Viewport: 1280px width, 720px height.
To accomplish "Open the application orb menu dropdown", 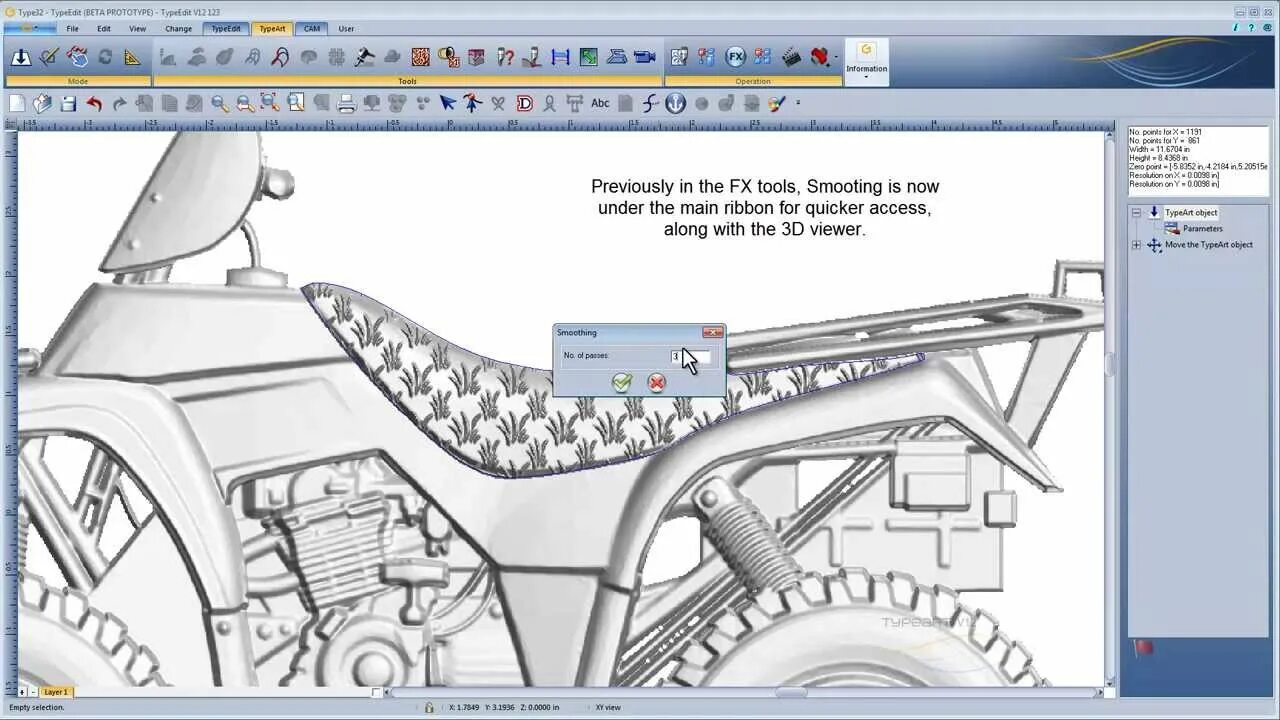I will coord(30,28).
